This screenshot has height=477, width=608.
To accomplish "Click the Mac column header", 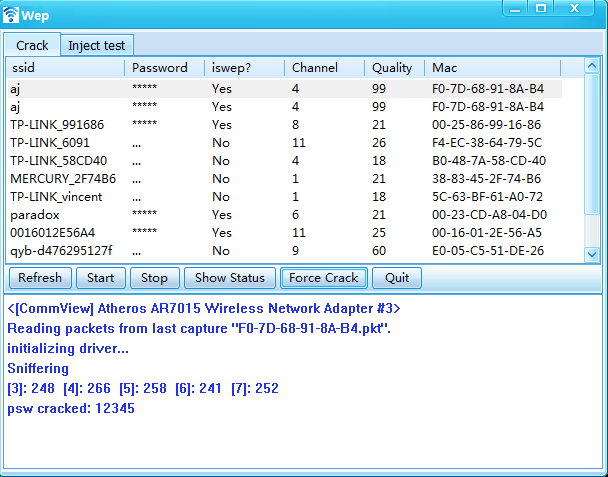I will (492, 68).
